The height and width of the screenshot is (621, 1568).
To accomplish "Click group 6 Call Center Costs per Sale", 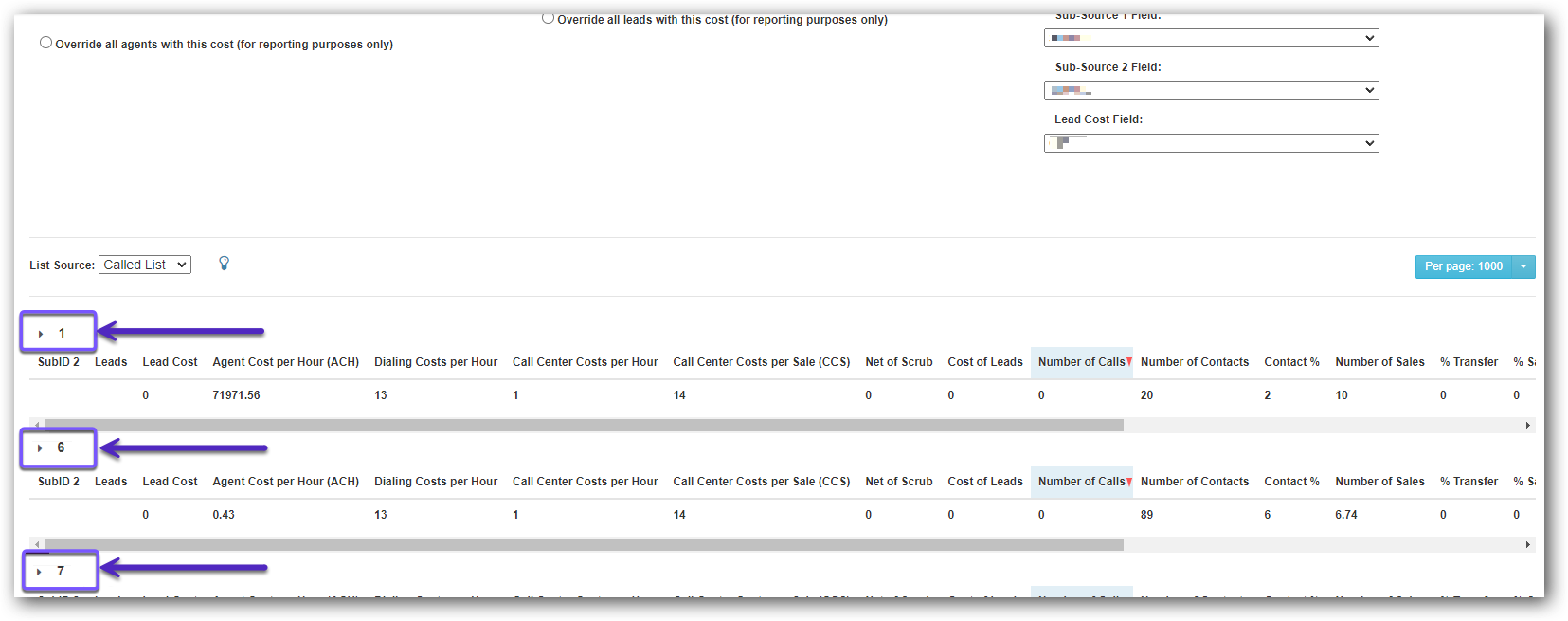I will 762,482.
